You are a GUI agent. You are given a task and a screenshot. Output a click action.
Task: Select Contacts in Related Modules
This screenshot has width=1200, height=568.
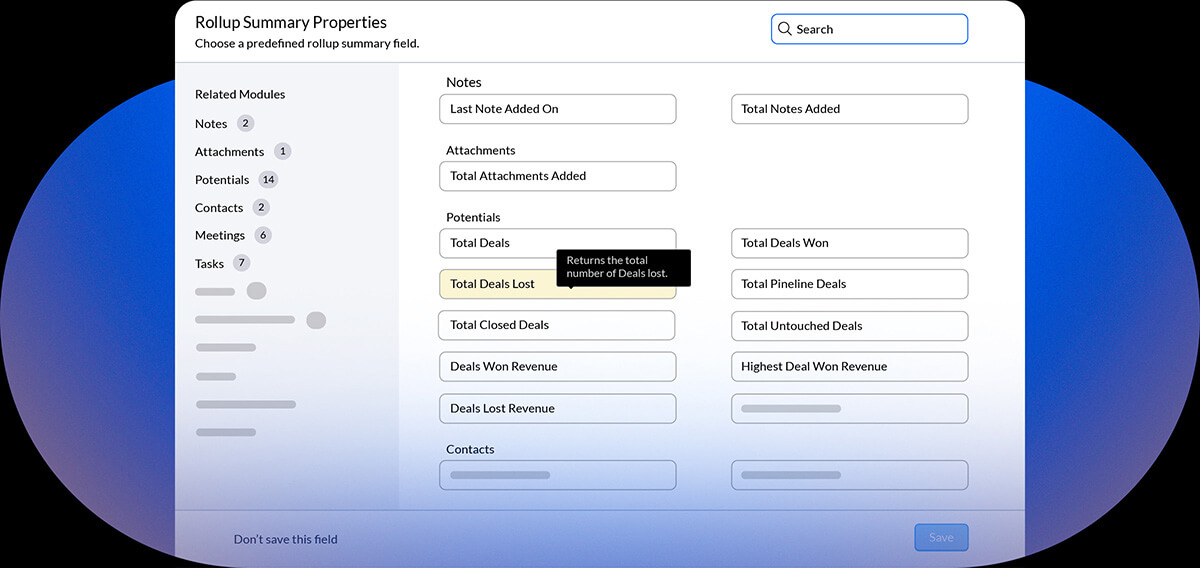coord(219,208)
